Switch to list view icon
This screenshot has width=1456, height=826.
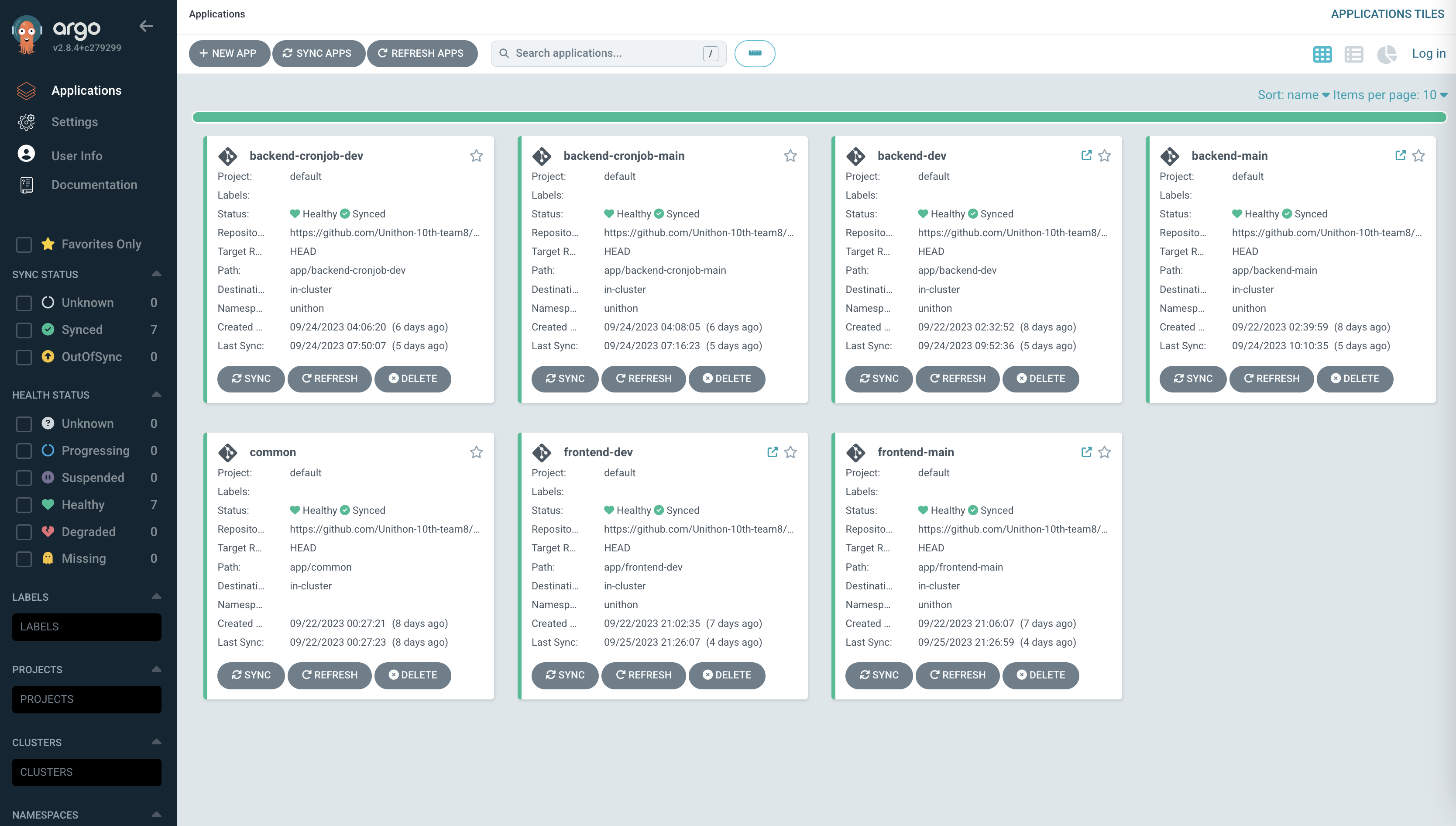(1353, 54)
